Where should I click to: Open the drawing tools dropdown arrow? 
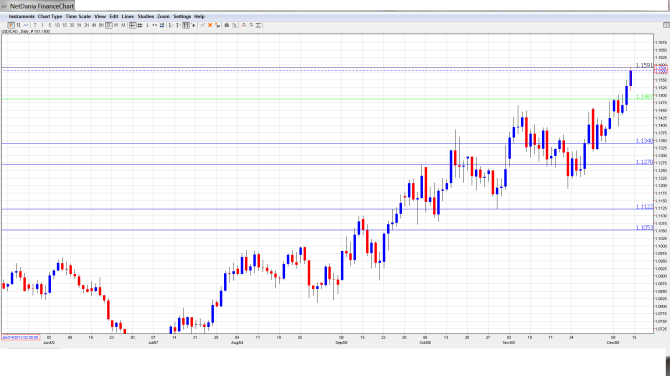pyautogui.click(x=193, y=25)
